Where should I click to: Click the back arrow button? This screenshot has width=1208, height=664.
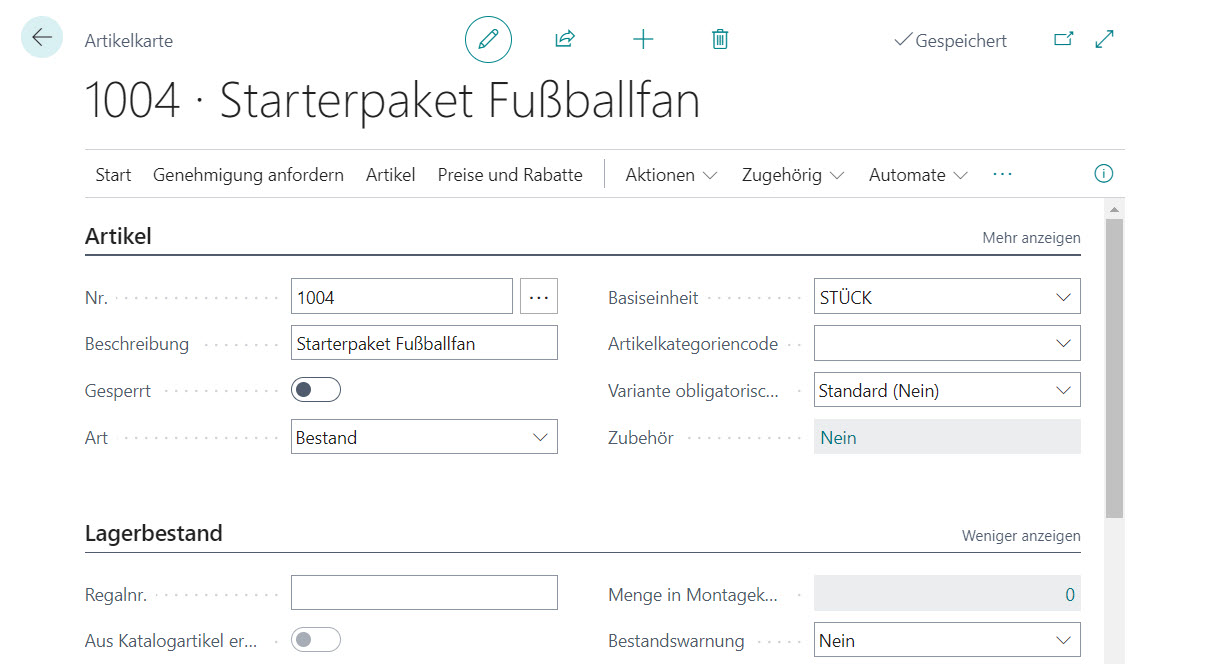click(42, 38)
